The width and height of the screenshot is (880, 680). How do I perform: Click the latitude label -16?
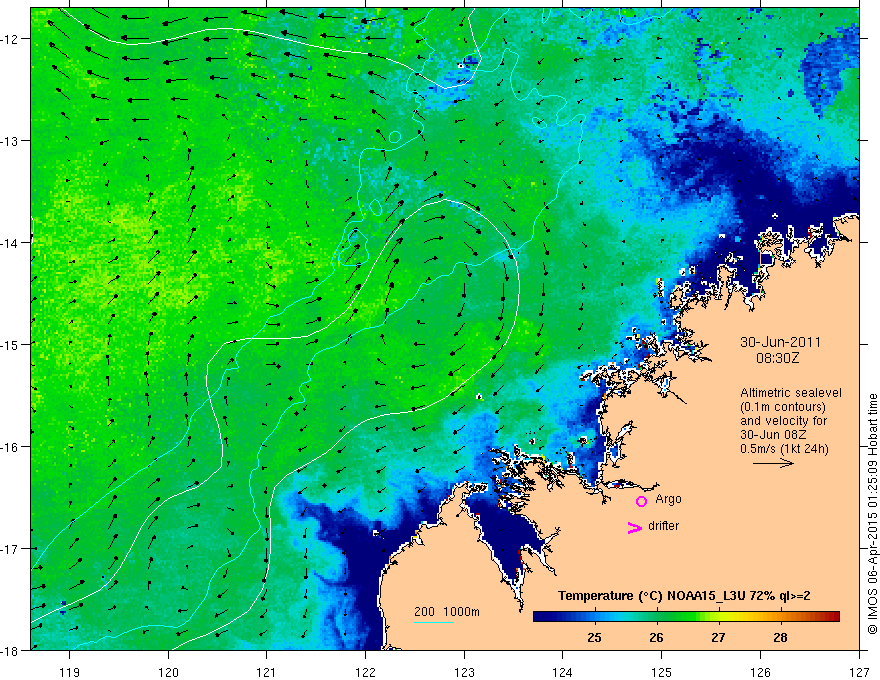tap(11, 447)
